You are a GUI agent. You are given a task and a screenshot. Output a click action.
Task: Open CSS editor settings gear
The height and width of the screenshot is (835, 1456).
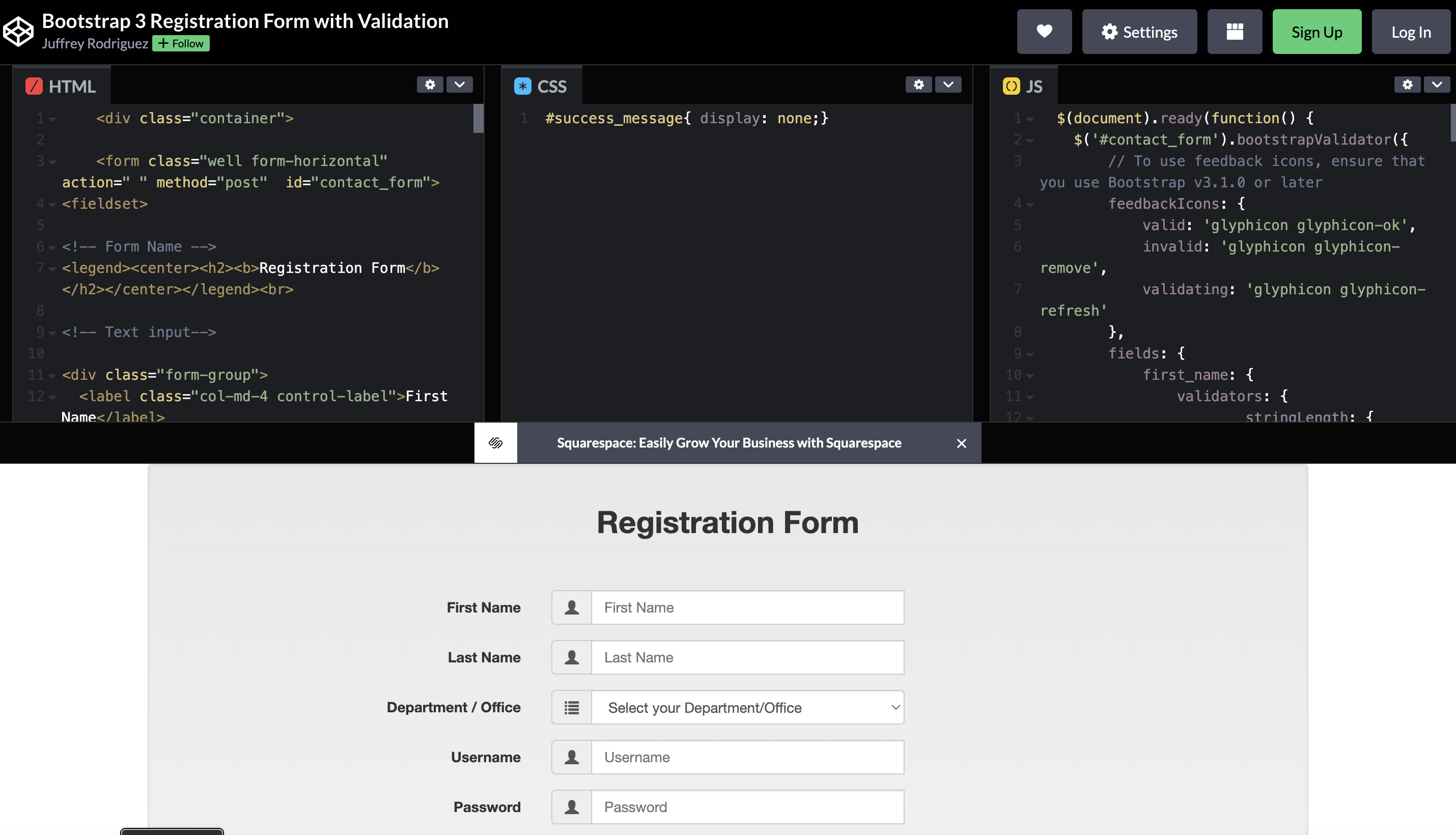coord(918,85)
